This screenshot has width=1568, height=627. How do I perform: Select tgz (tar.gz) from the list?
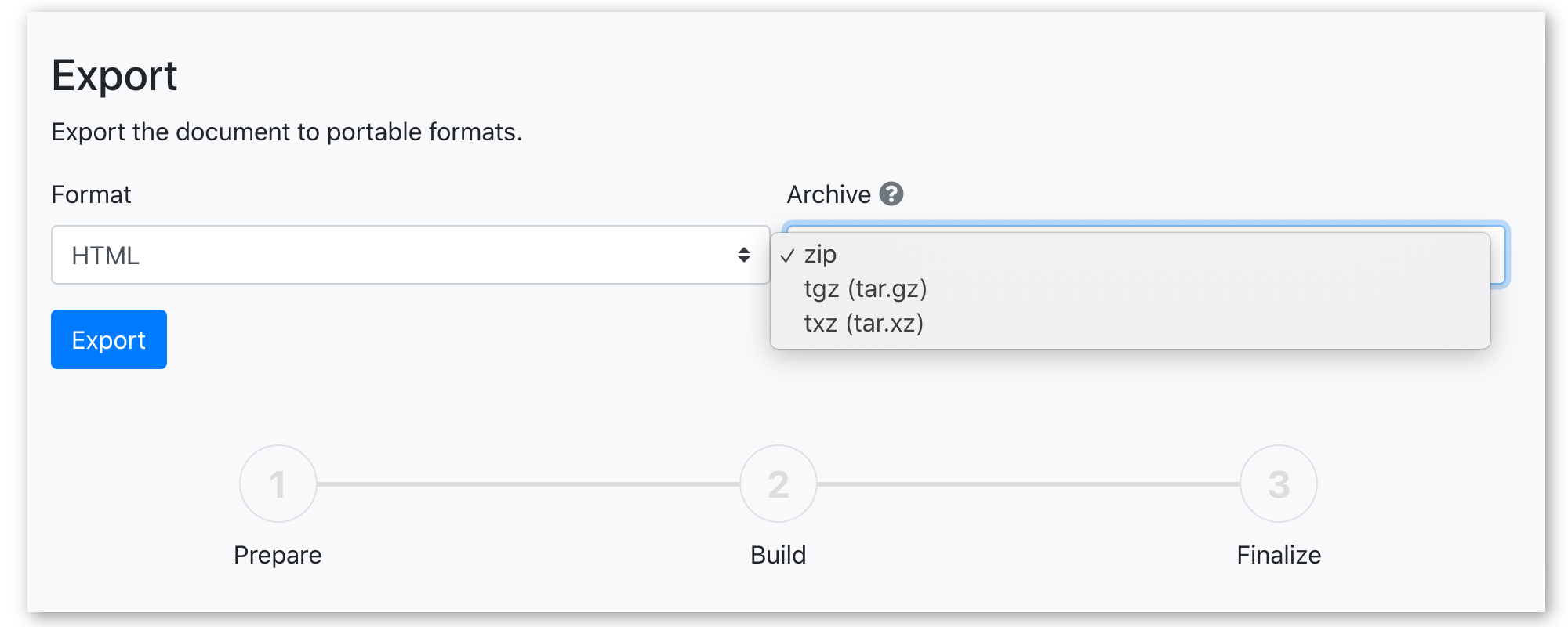point(866,289)
